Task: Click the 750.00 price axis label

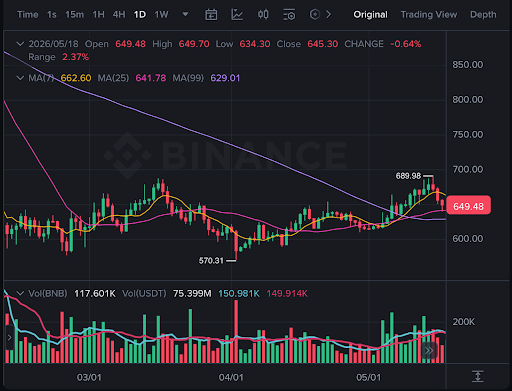Action: click(x=467, y=134)
